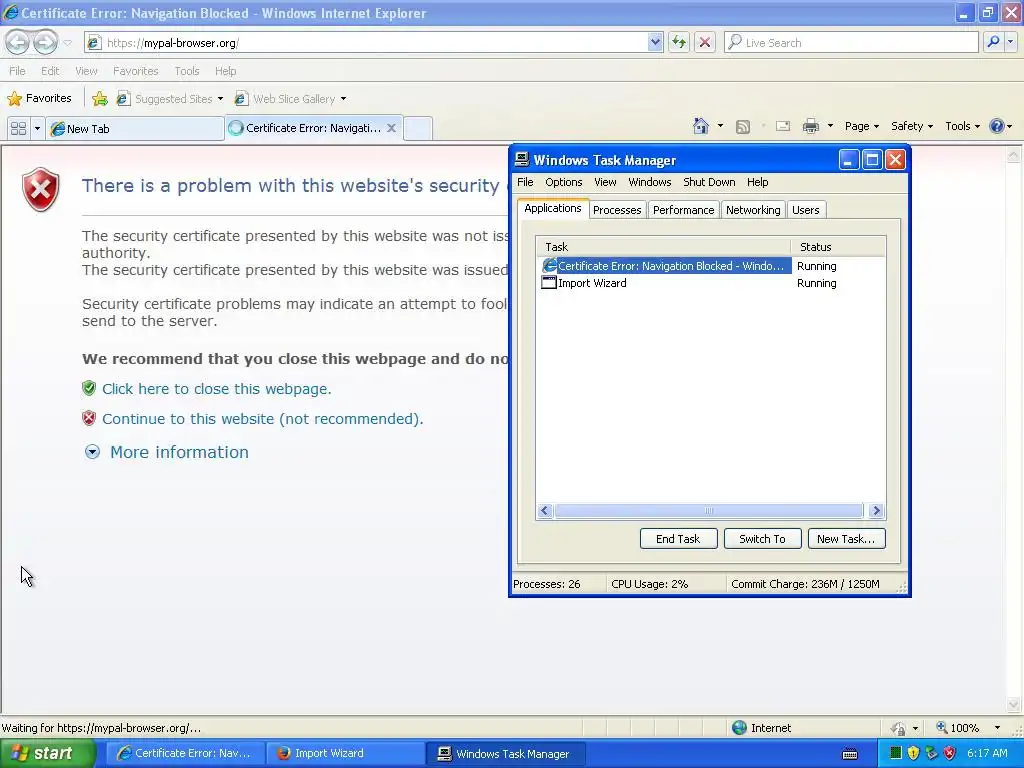This screenshot has height=768, width=1024.
Task: Open Internet Explorer Favorites menu
Action: pos(135,71)
